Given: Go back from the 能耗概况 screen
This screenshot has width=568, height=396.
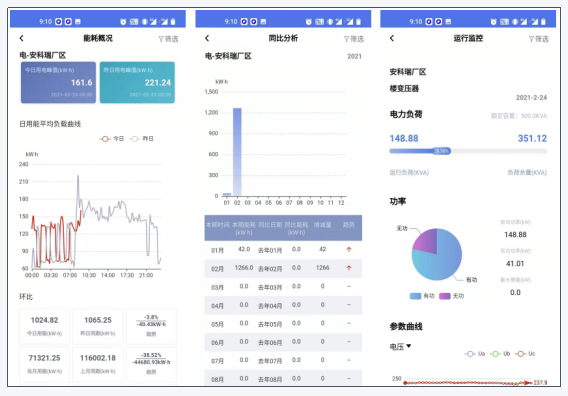Looking at the screenshot, I should pos(21,38).
